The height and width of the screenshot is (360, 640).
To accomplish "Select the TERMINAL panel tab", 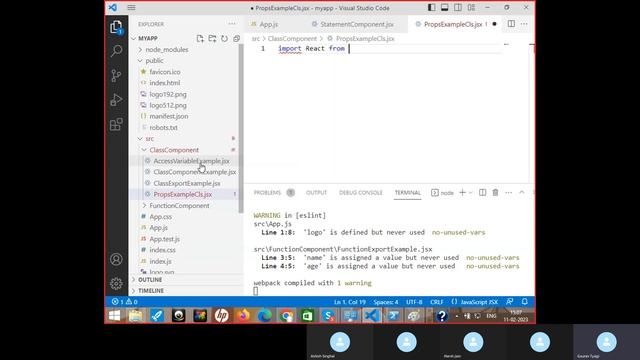I will [x=407, y=193].
